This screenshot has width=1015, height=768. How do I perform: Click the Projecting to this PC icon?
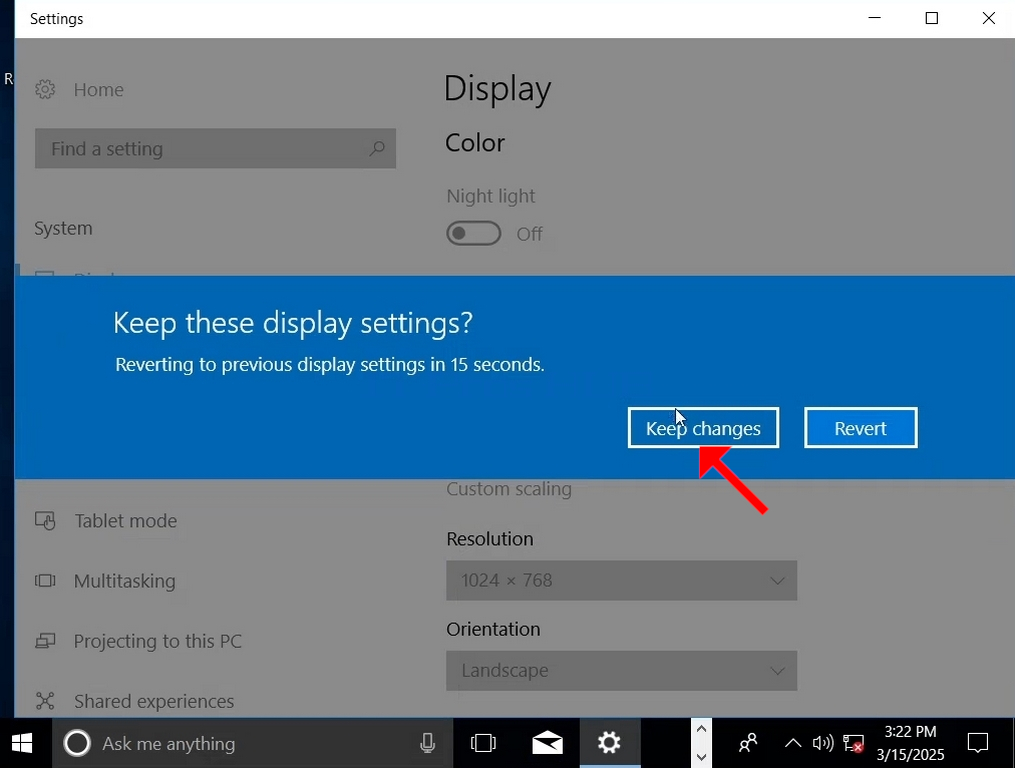(45, 641)
